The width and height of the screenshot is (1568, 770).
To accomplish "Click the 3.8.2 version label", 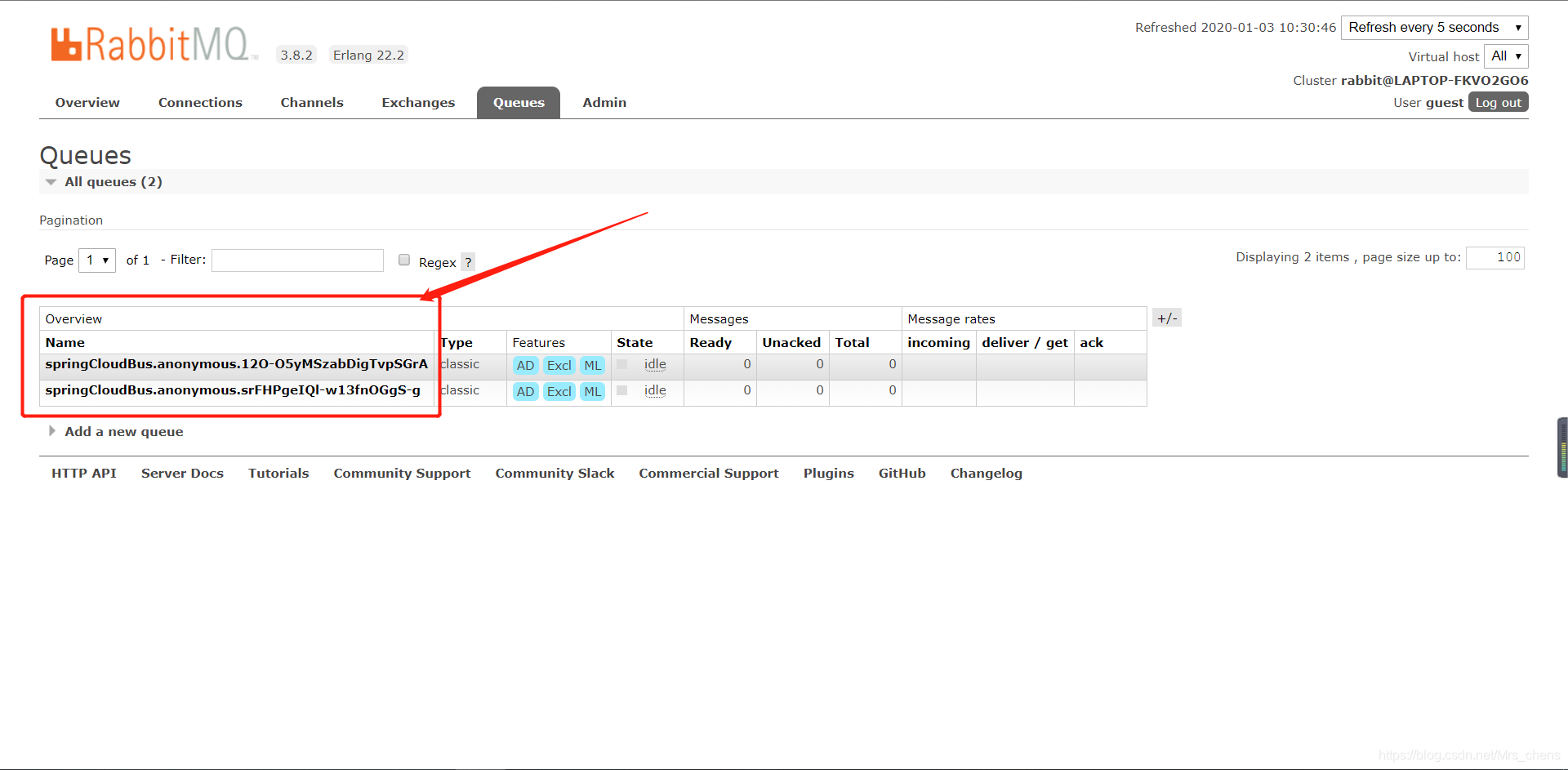I will [x=296, y=55].
